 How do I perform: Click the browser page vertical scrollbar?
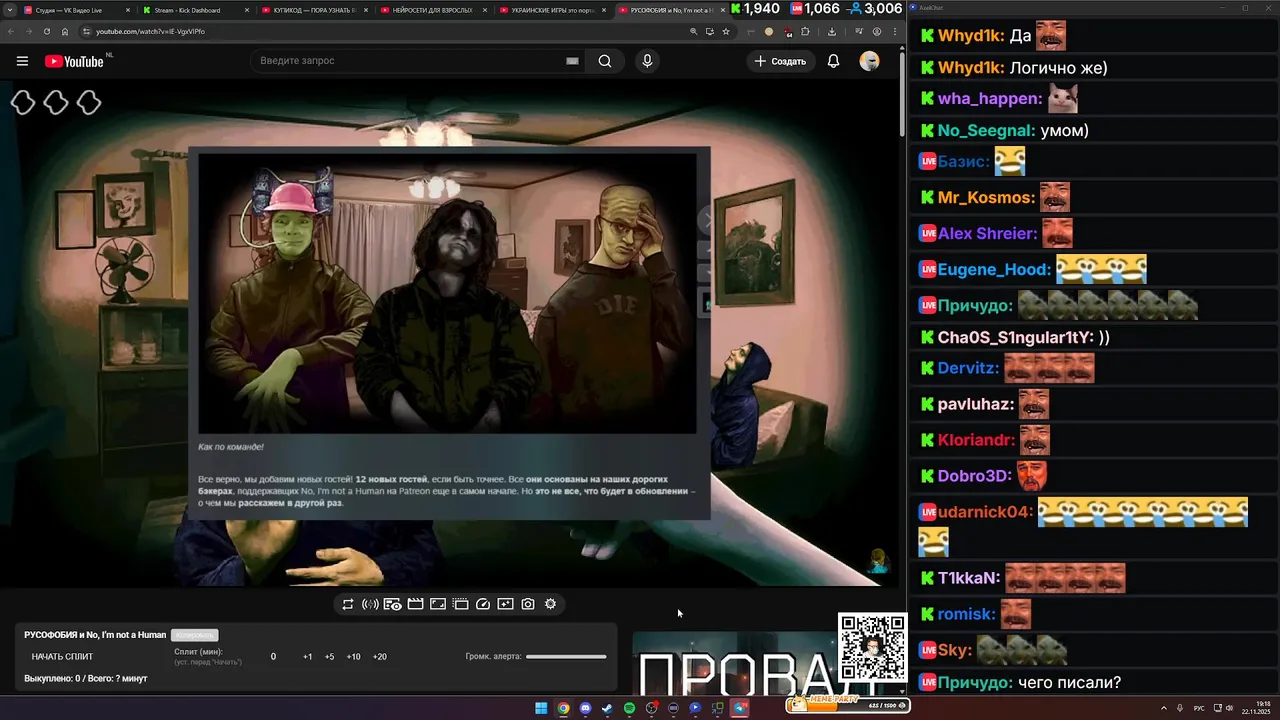click(903, 95)
